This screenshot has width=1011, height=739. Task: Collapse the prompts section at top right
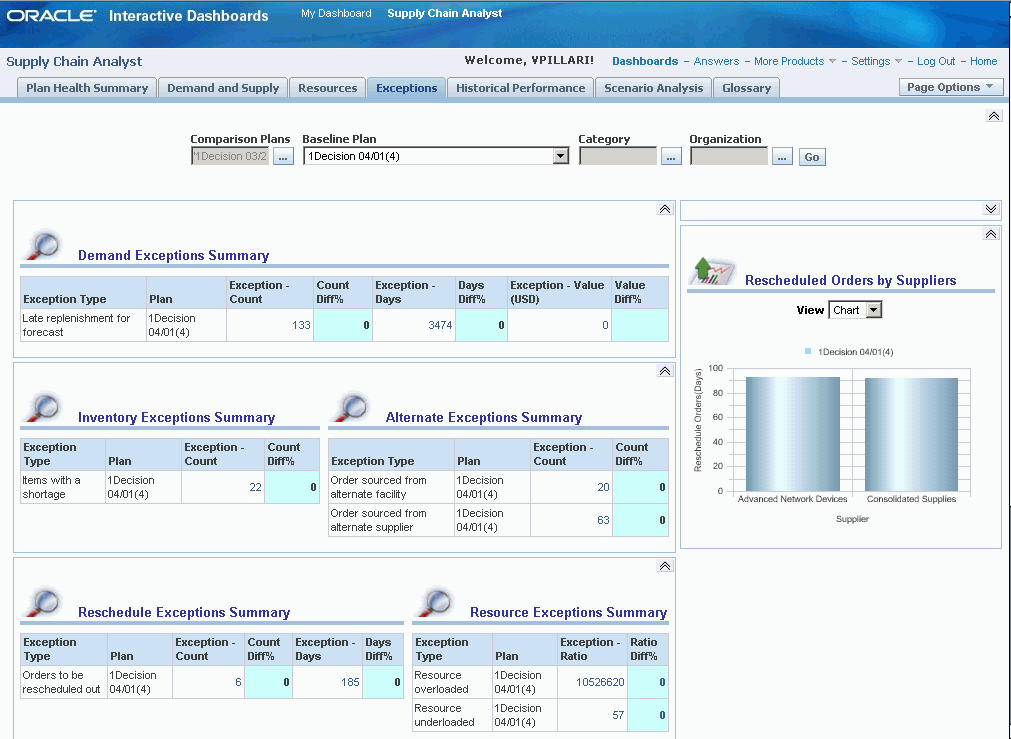tap(994, 116)
